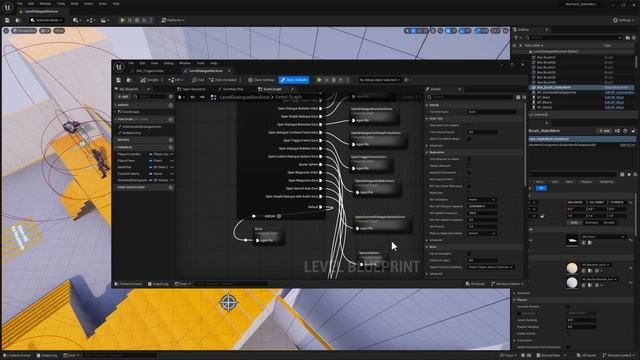Collapse Actor Tick section in Blueprint Details
The image size is (640, 360).
click(x=427, y=118)
